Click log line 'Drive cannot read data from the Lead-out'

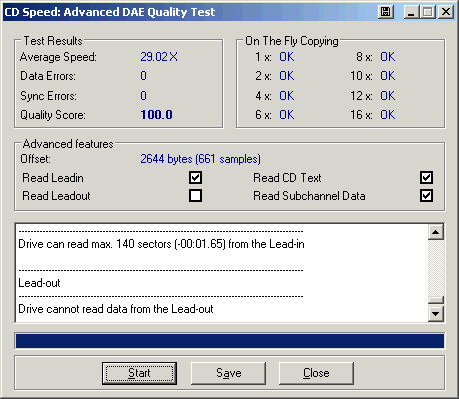[116, 309]
